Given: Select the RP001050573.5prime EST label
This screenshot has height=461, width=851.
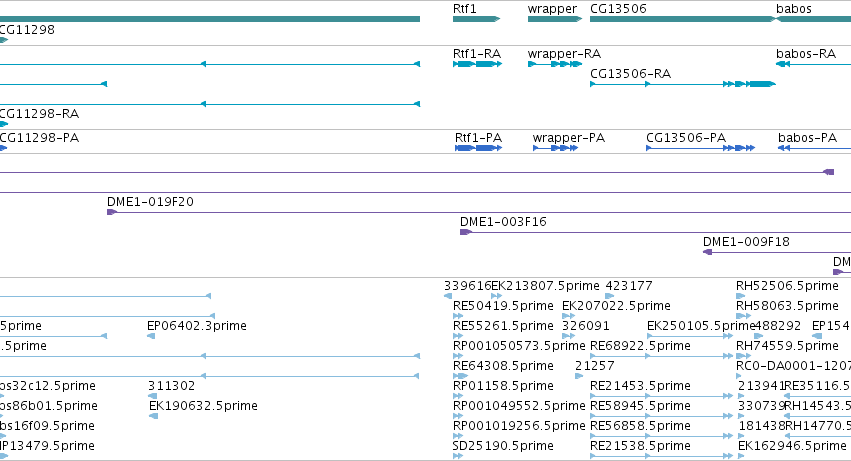Looking at the screenshot, I should coord(519,346).
